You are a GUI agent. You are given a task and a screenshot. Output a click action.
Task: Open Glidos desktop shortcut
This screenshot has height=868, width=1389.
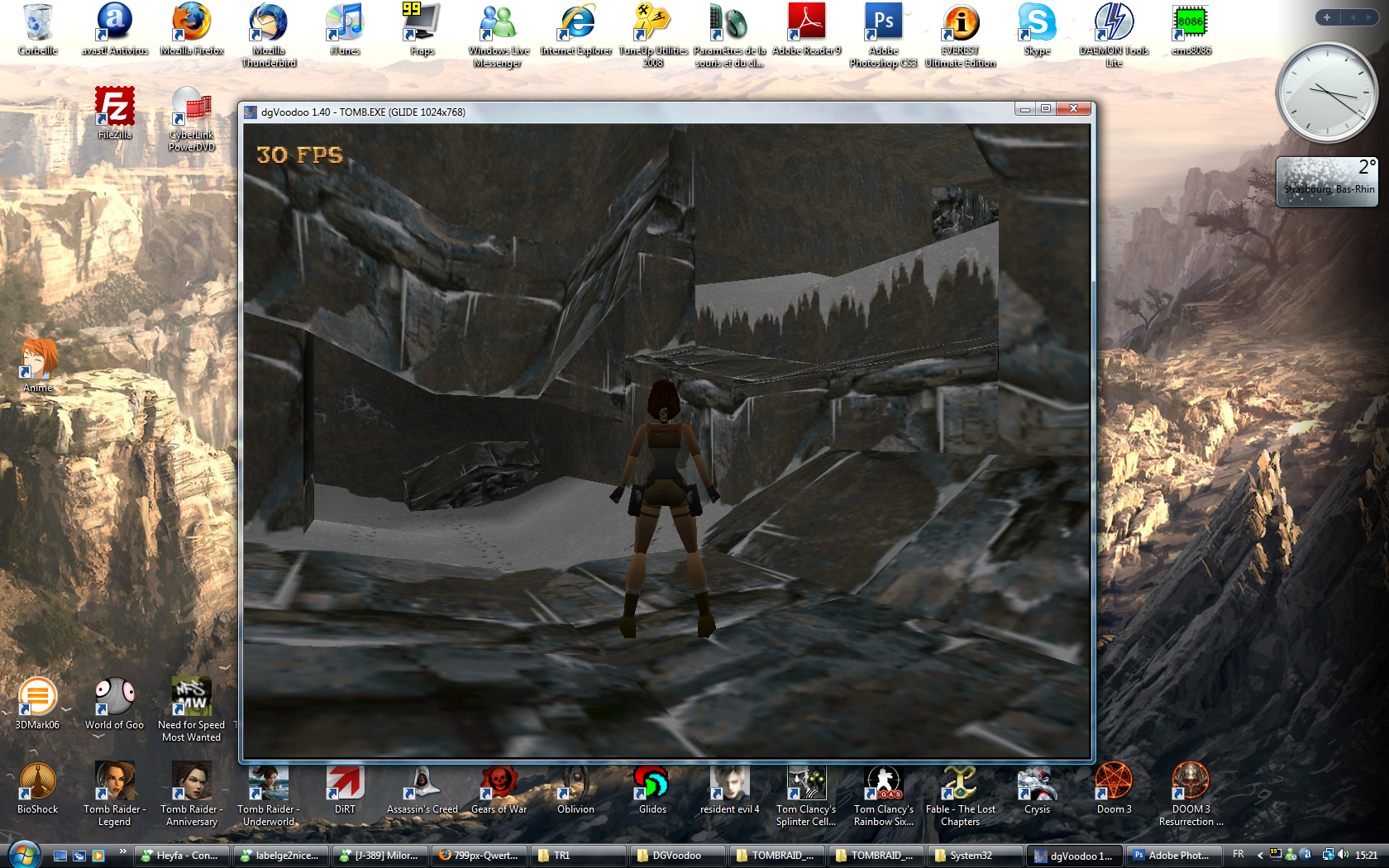652,788
